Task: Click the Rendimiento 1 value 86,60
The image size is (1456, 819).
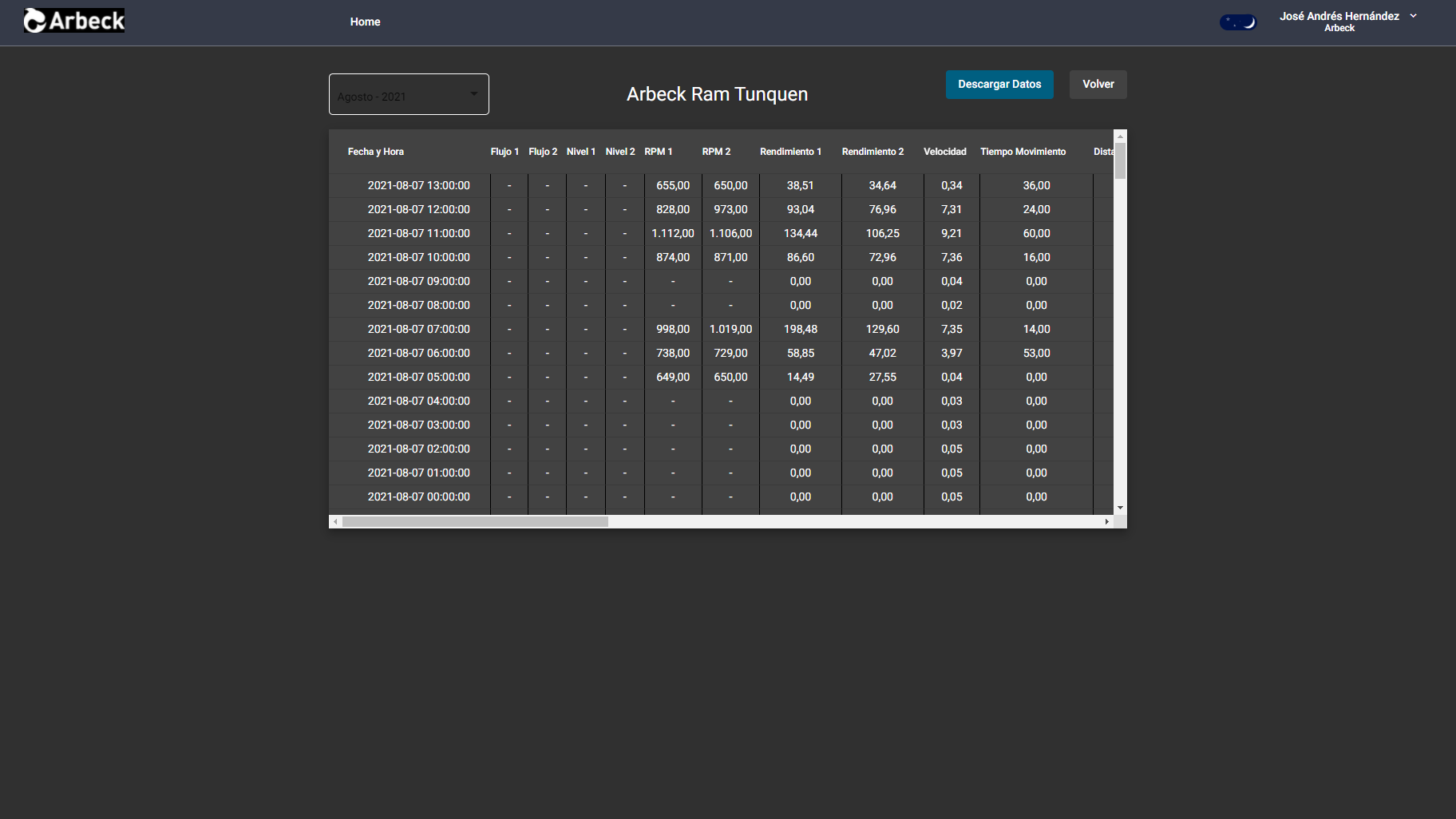Action: tap(801, 257)
